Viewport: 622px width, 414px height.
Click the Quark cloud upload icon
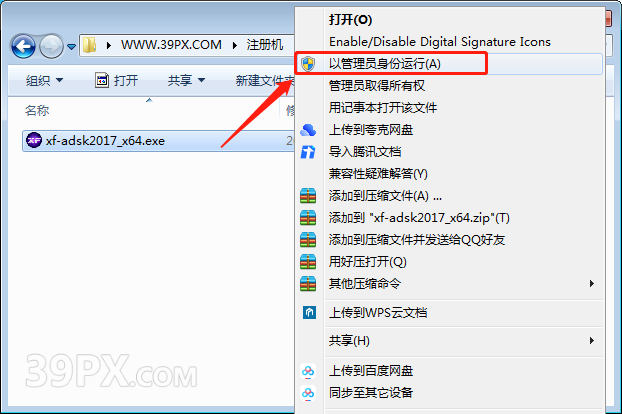pyautogui.click(x=308, y=130)
